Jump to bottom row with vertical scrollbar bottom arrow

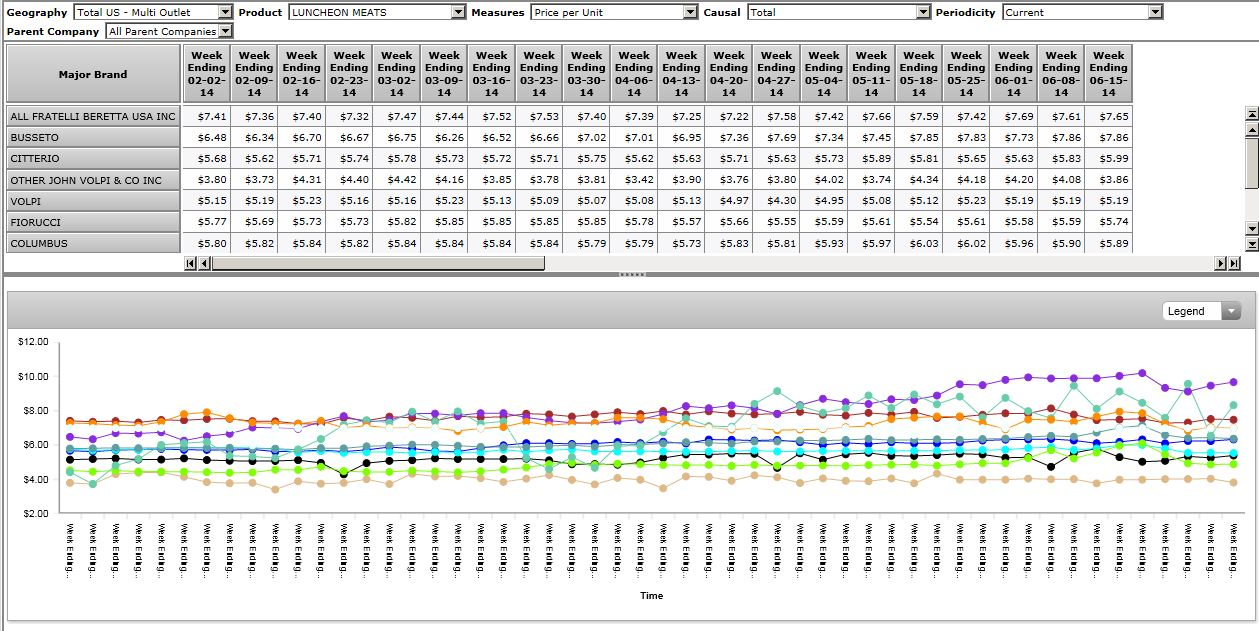pos(1251,243)
